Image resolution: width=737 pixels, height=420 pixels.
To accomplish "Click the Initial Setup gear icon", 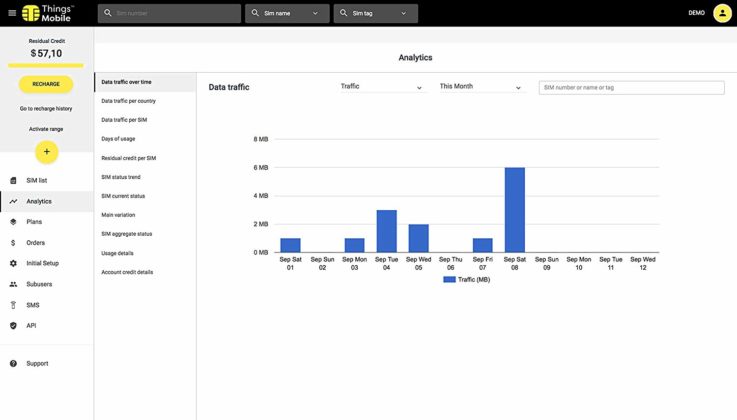I will pyautogui.click(x=13, y=264).
